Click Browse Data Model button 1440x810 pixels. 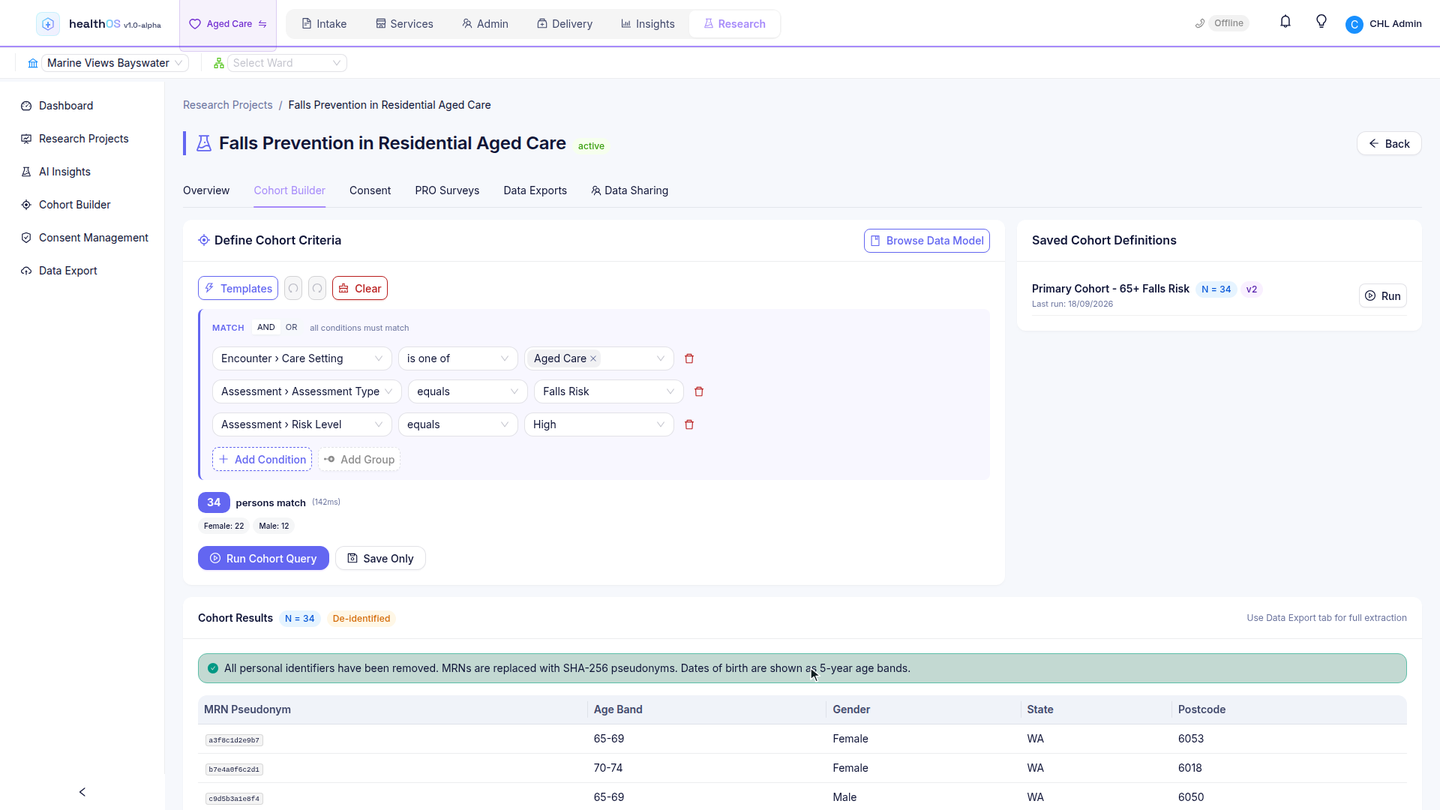pyautogui.click(x=927, y=240)
